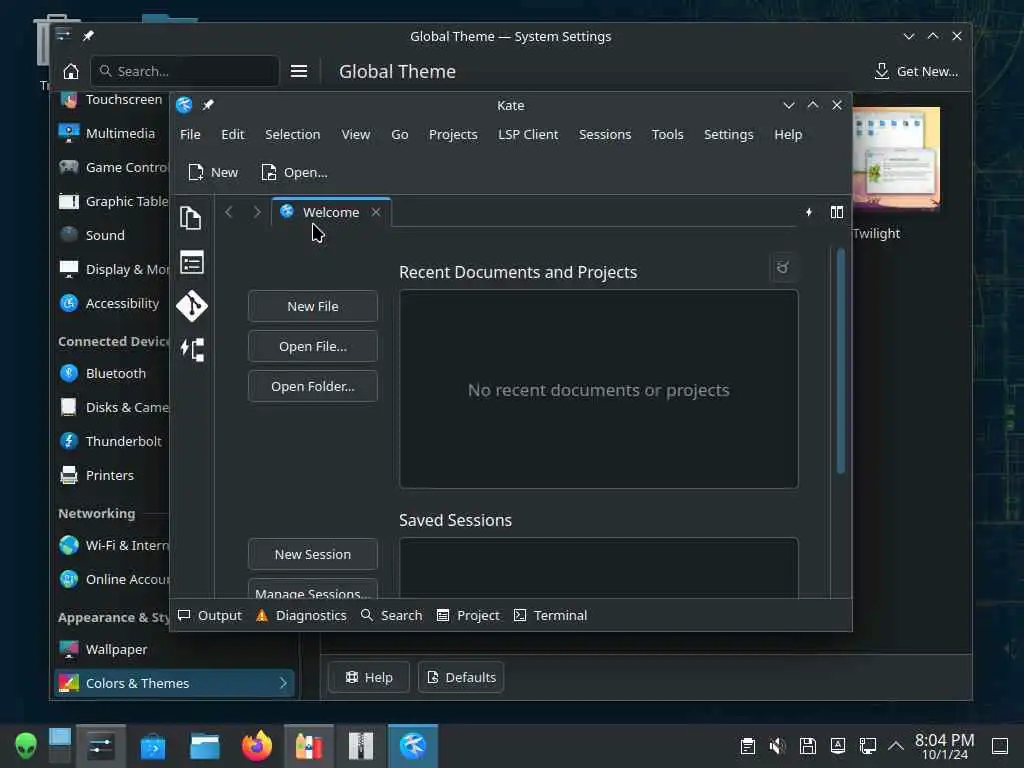Open the LSP Client menu

tap(528, 135)
